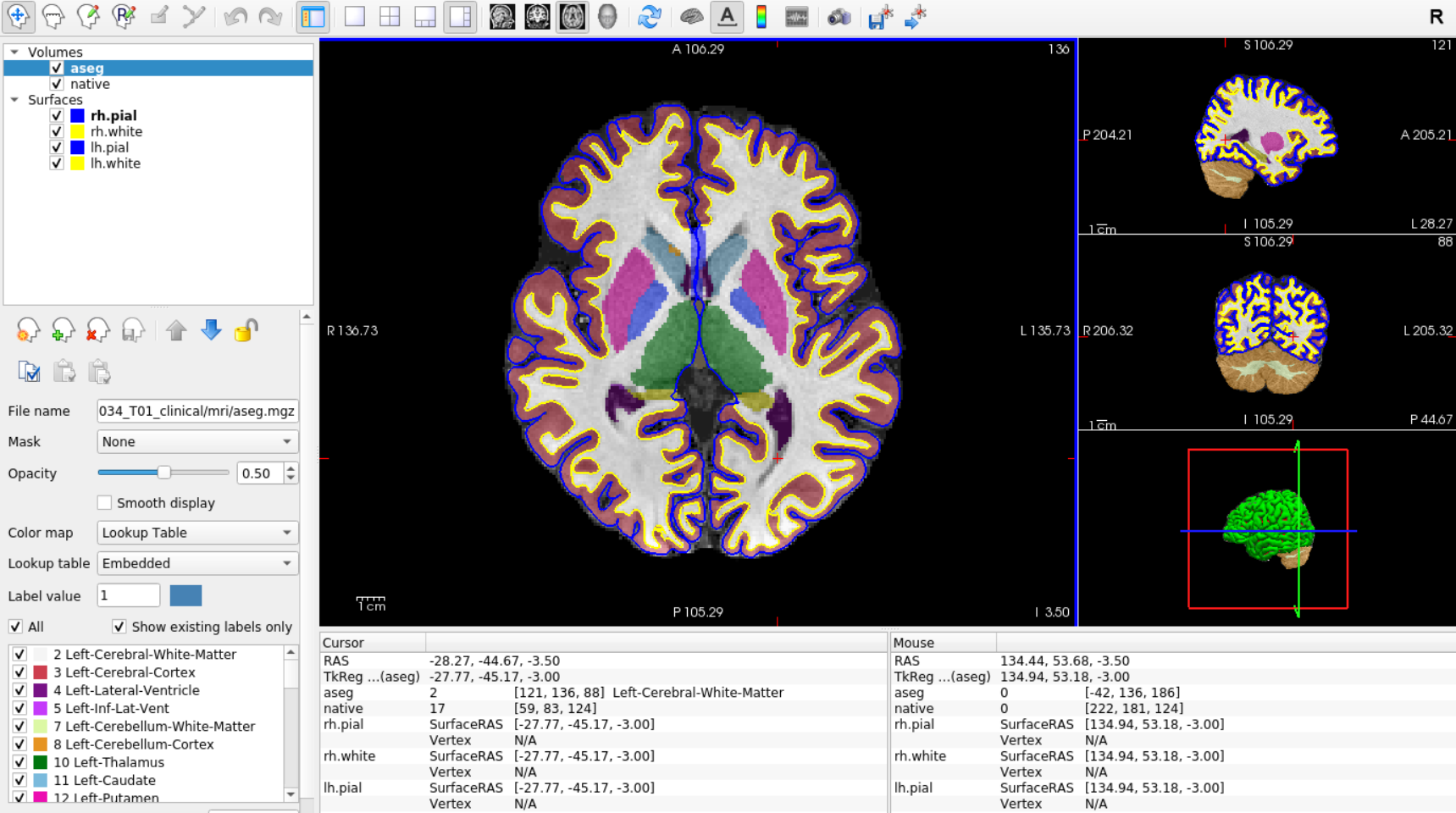
Task: Select the native volume layer
Action: coord(90,84)
